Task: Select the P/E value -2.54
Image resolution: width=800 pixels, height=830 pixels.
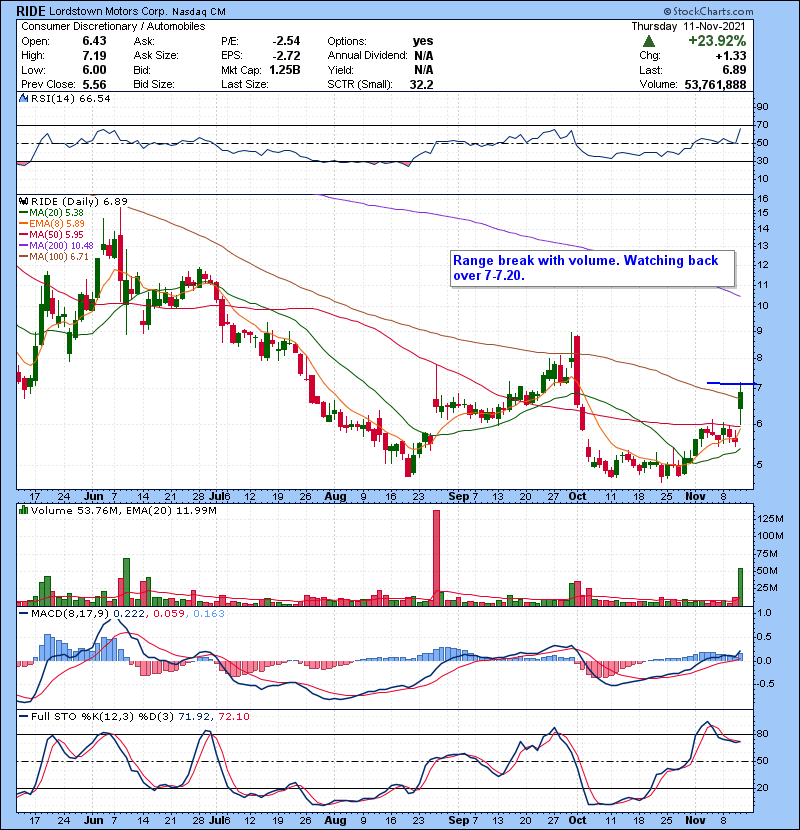Action: coord(286,41)
